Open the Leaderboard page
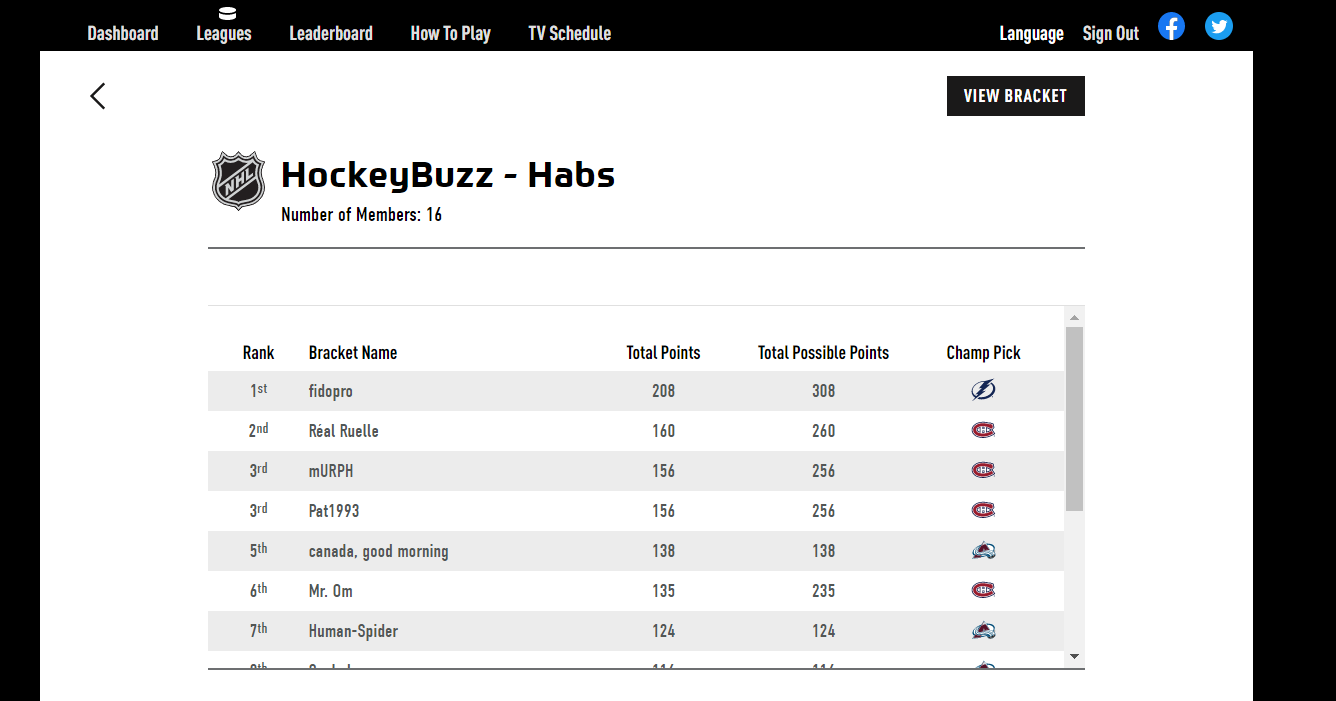 [331, 33]
